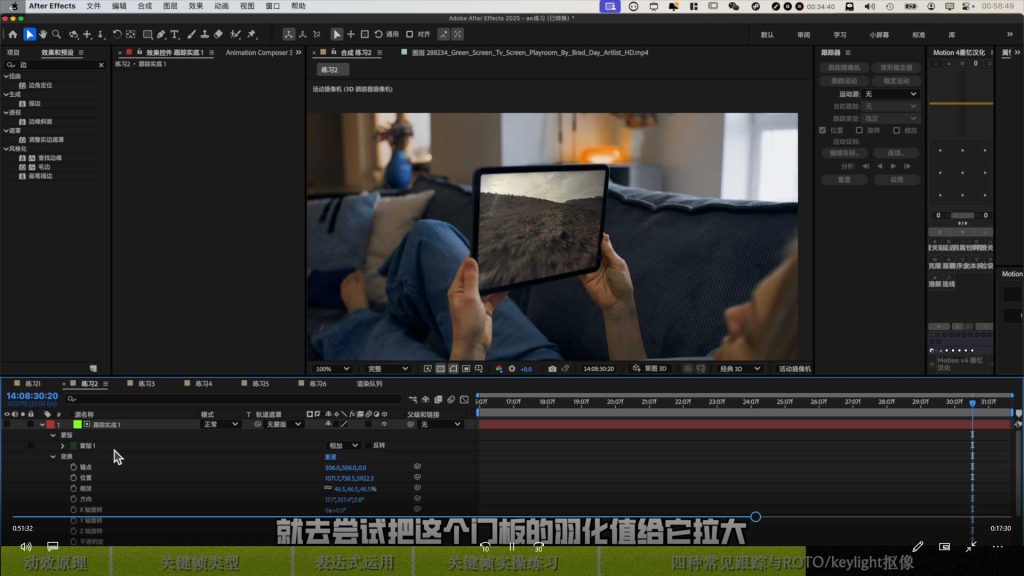The height and width of the screenshot is (576, 1024).
Task: Expand the 蒙版 1 mask properties
Action: click(x=63, y=446)
